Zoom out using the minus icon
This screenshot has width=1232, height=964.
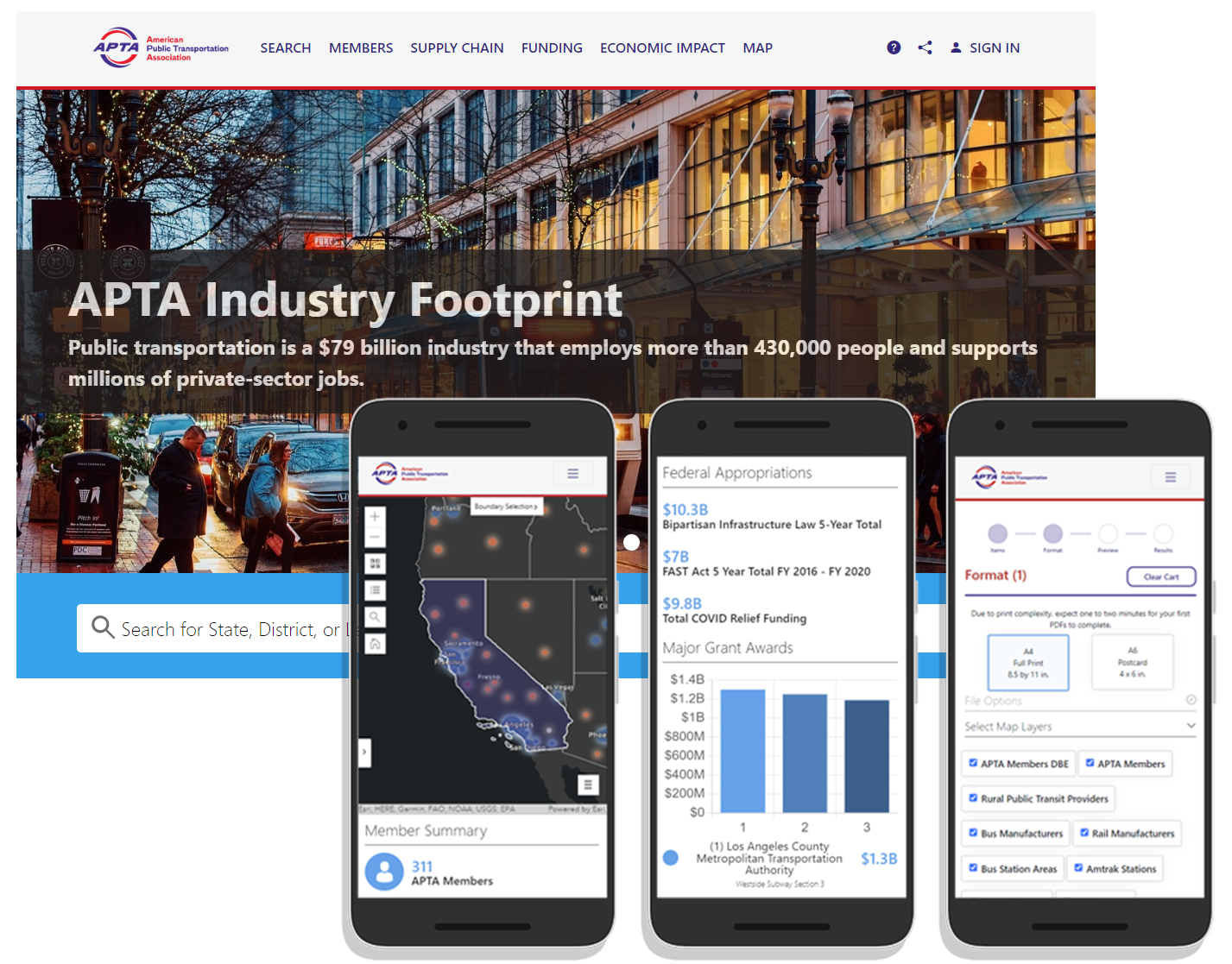pyautogui.click(x=375, y=536)
